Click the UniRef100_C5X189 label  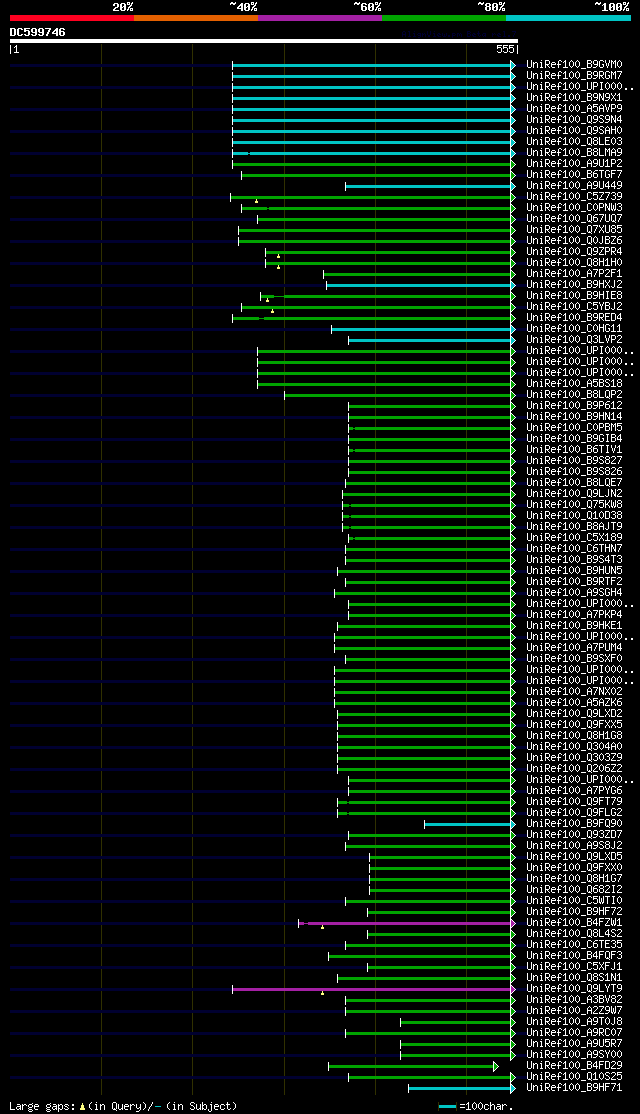[x=575, y=539]
